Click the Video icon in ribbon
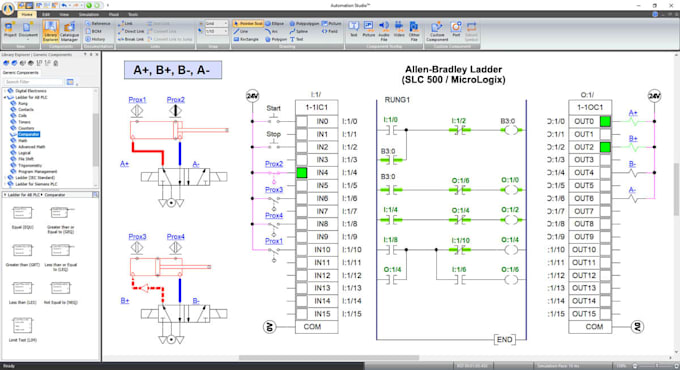 tap(399, 29)
